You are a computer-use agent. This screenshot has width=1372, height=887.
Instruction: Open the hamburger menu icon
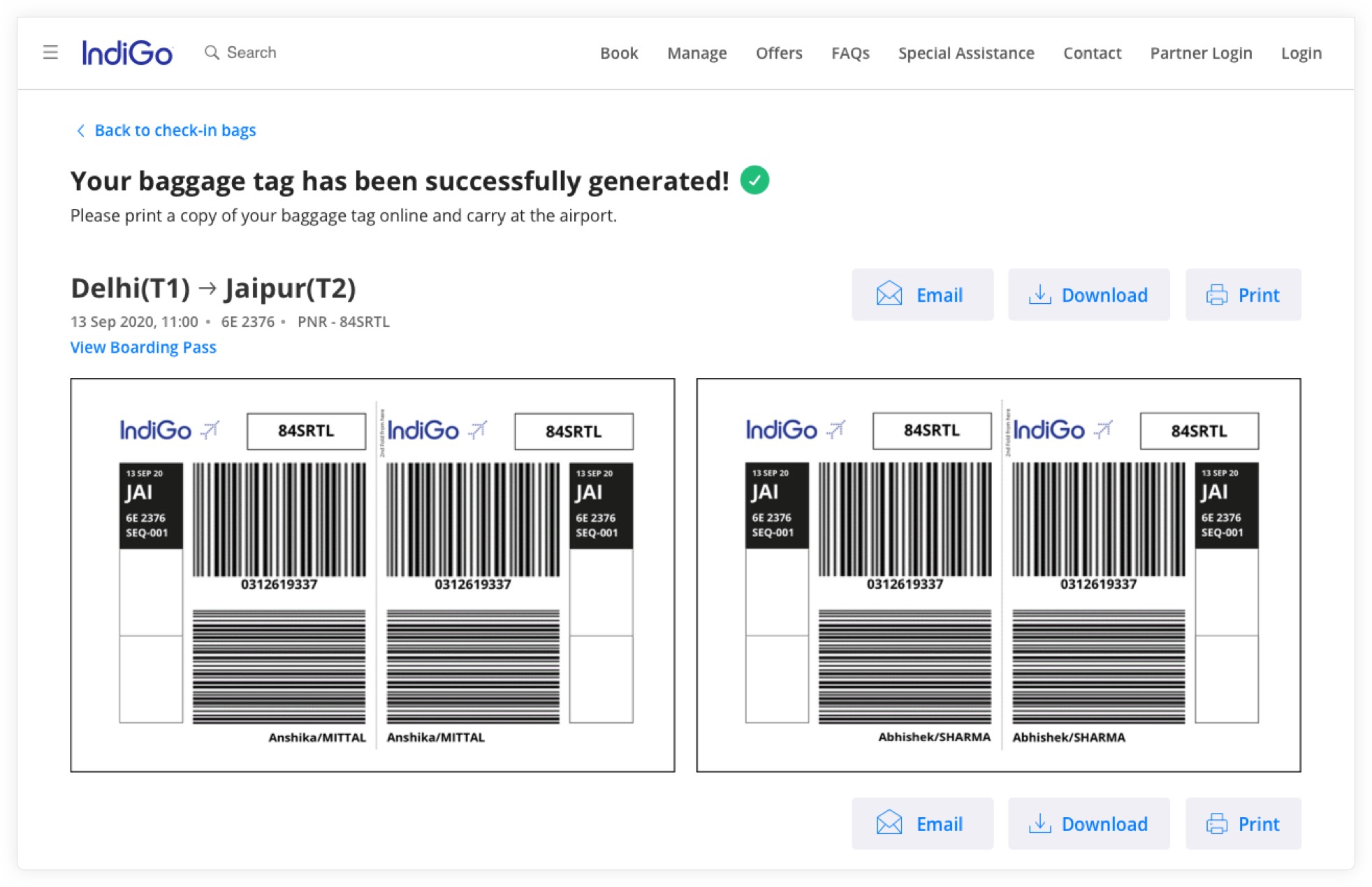tap(50, 52)
